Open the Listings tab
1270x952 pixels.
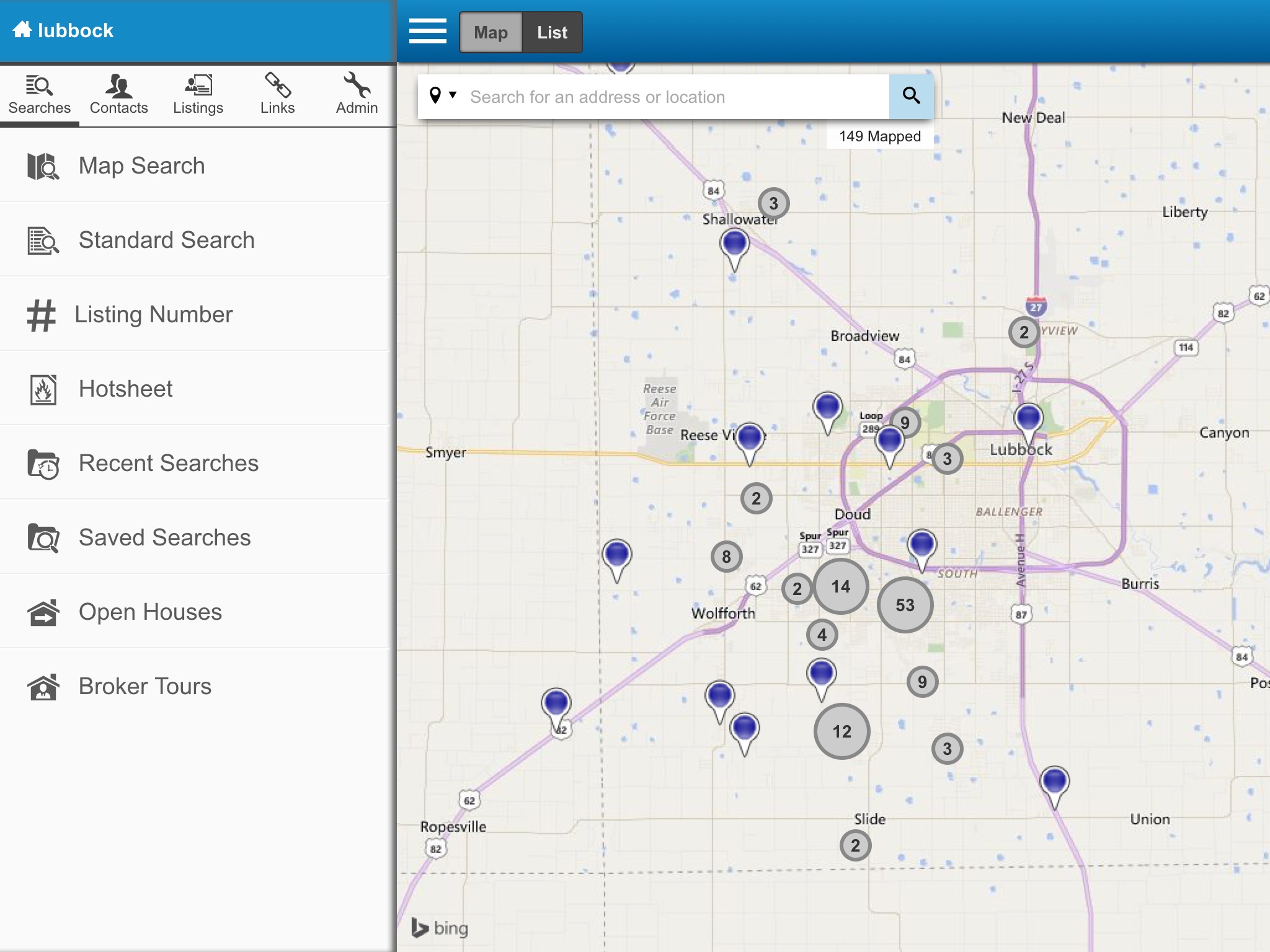198,94
